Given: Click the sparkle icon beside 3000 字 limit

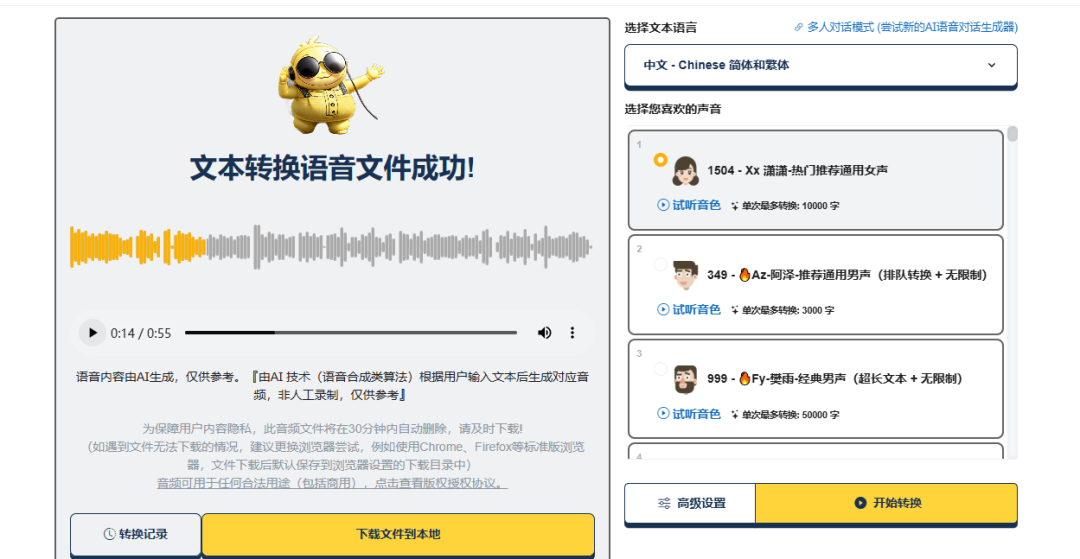Looking at the screenshot, I should tap(735, 310).
